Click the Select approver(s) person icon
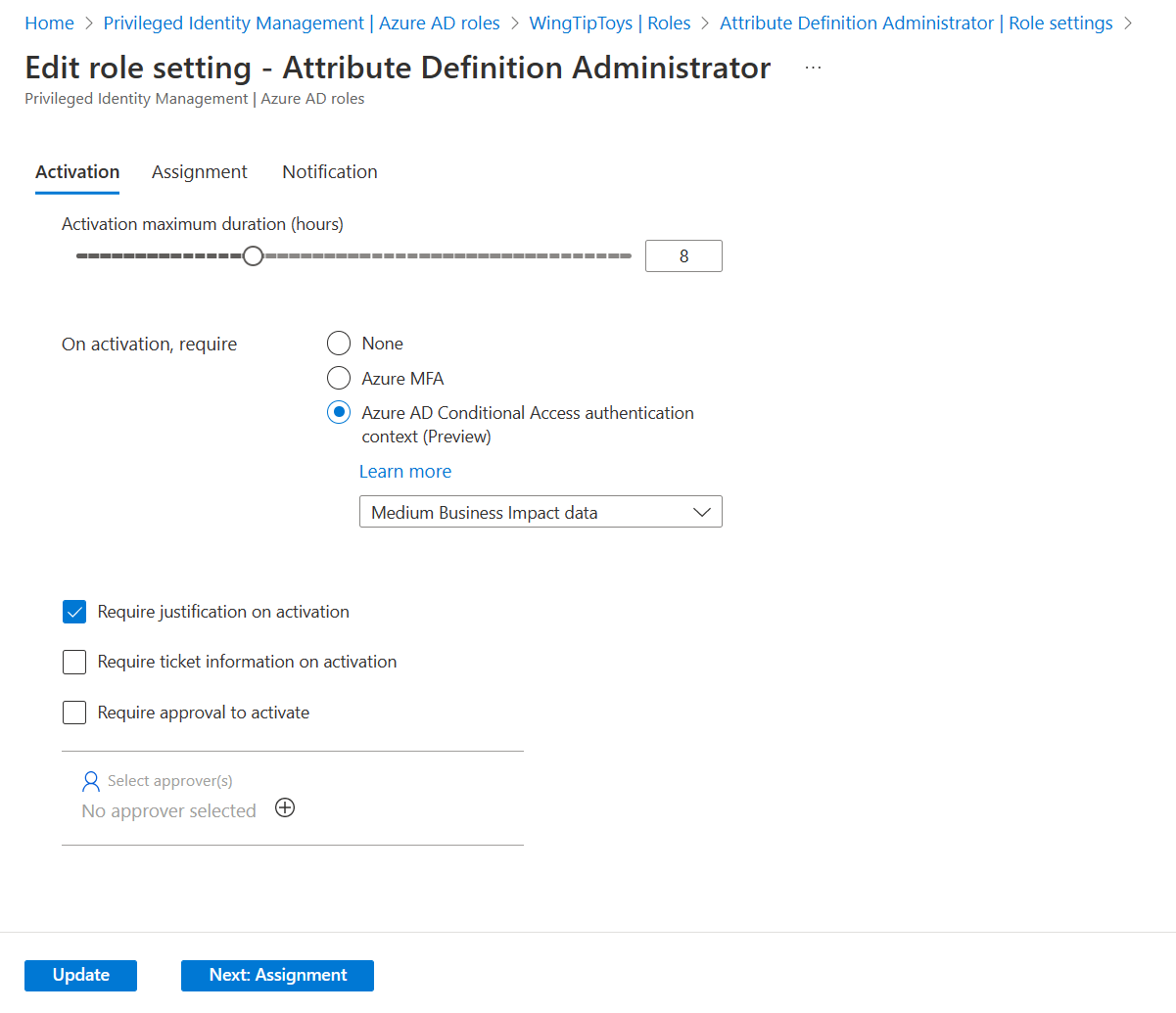Viewport: 1176px width, 1013px height. click(91, 781)
